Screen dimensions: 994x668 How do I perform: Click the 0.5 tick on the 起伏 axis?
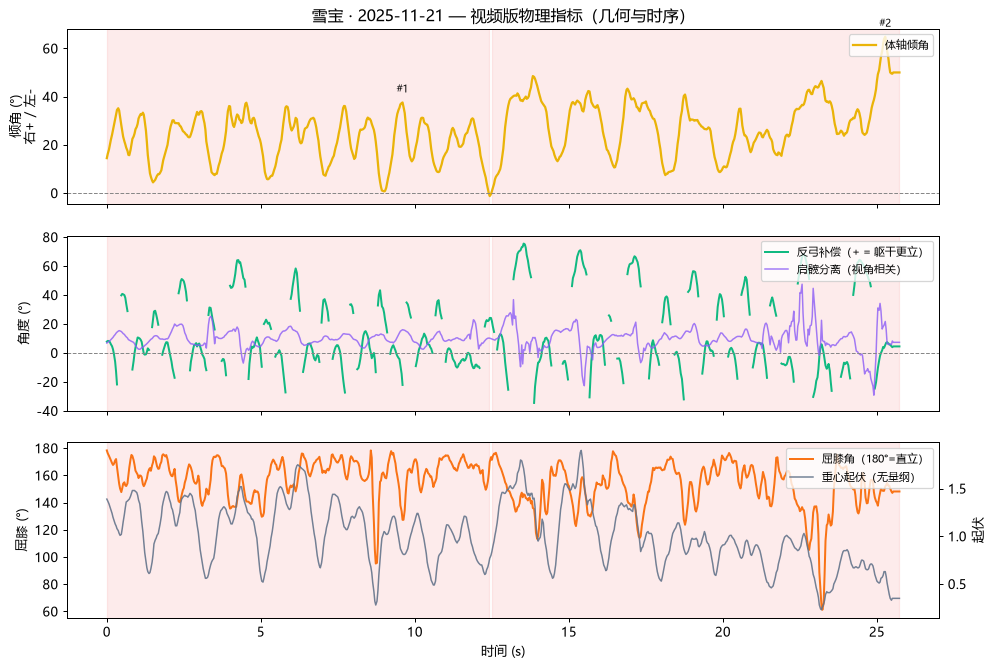point(957,584)
